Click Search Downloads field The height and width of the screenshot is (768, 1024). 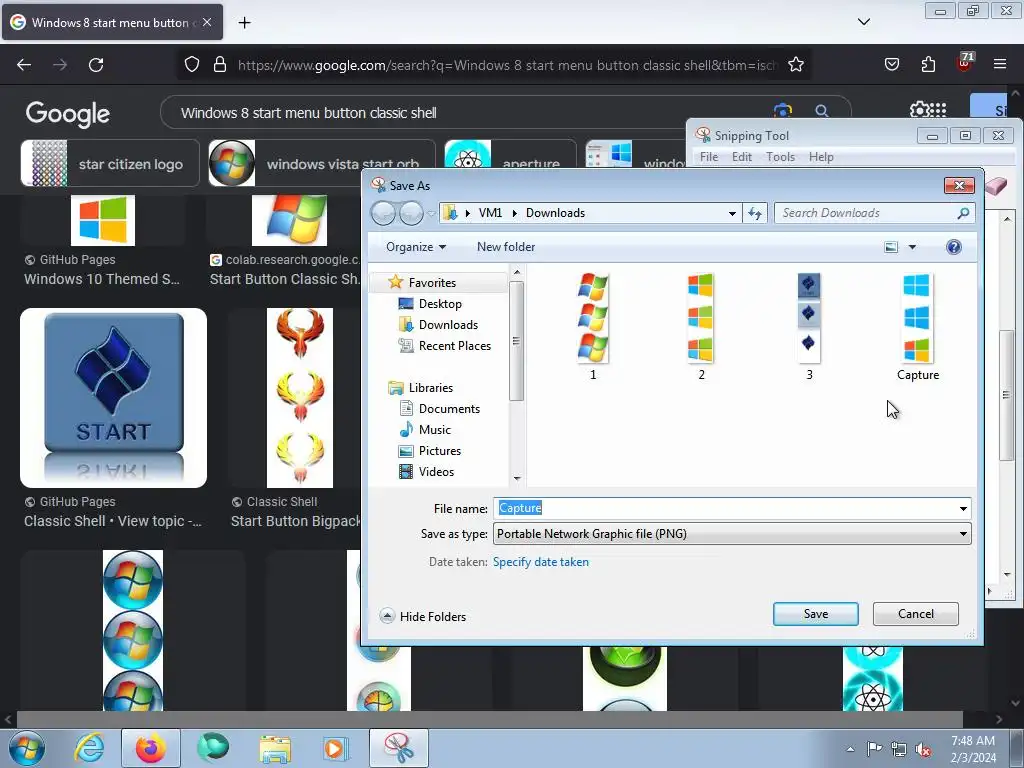(875, 213)
